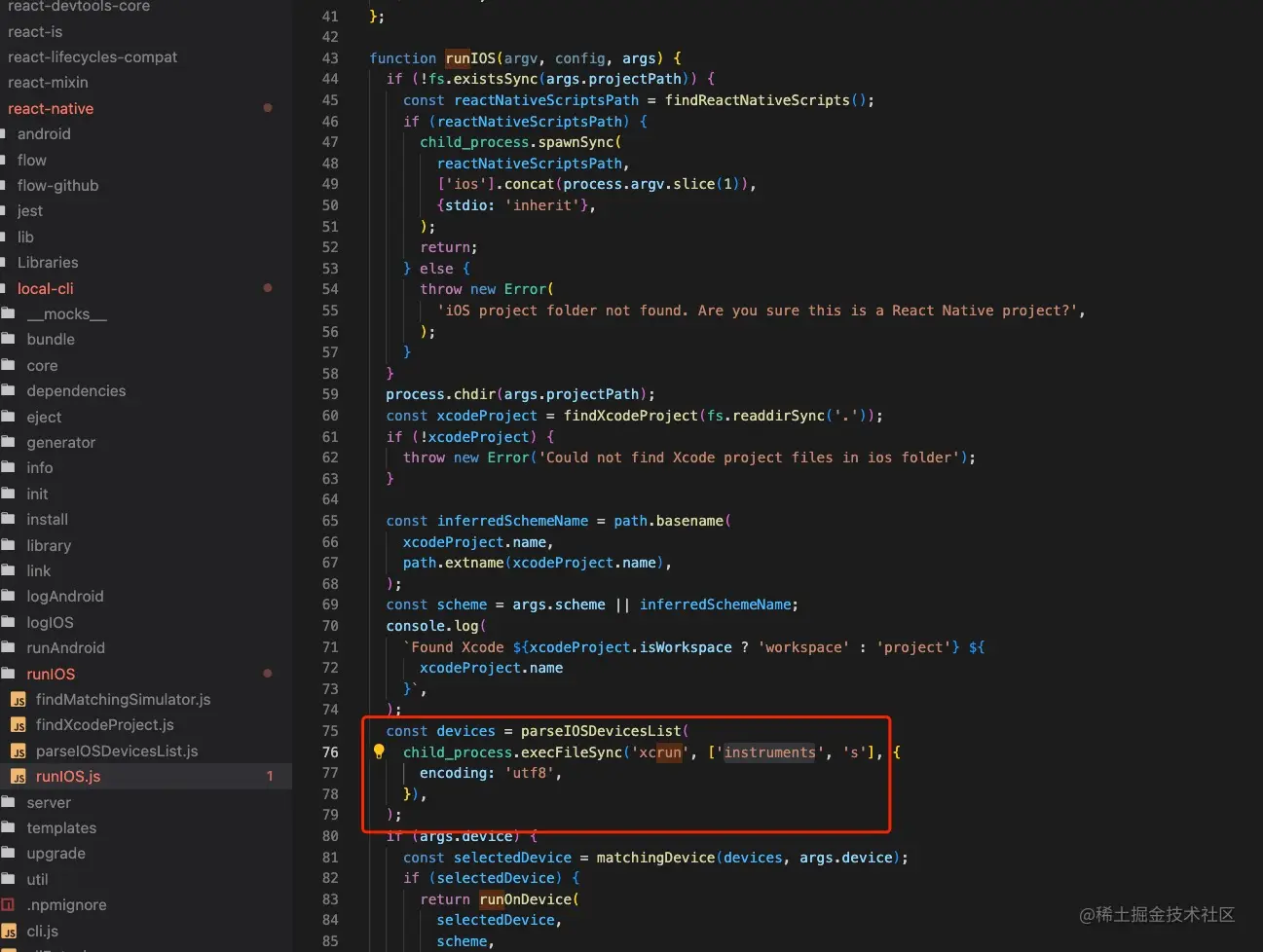
Task: Click line number 60 in the gutter
Action: coord(330,416)
